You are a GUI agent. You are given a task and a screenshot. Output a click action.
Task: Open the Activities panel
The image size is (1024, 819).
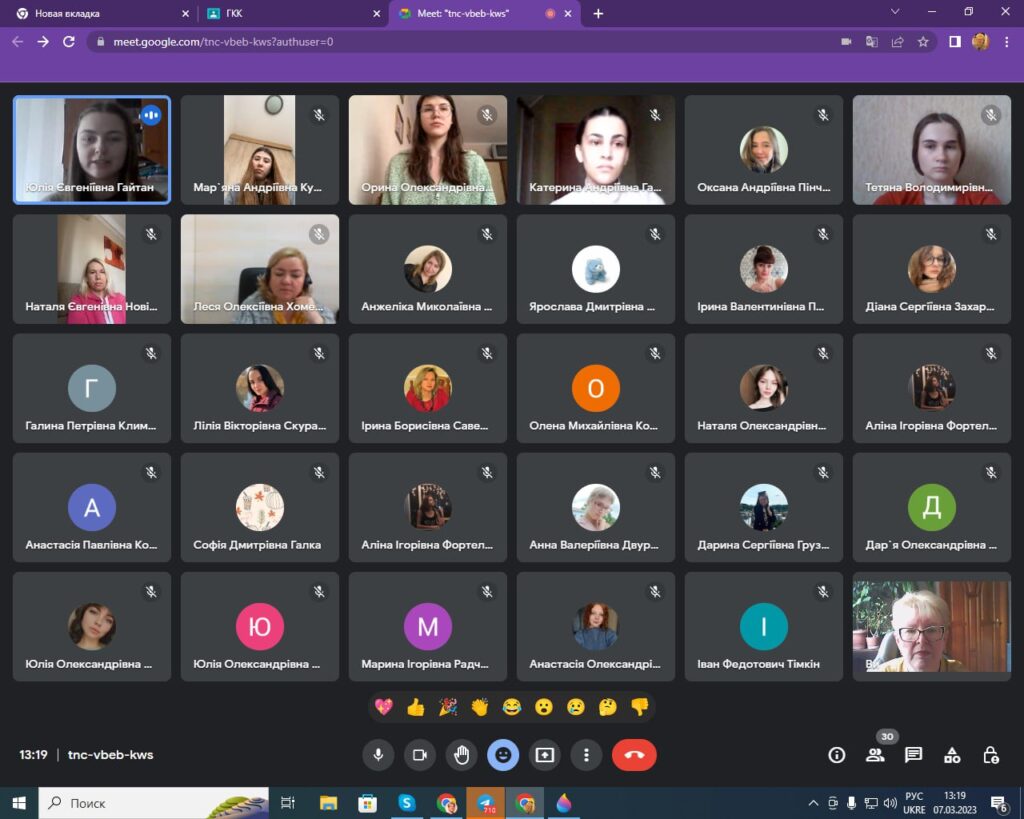point(952,755)
